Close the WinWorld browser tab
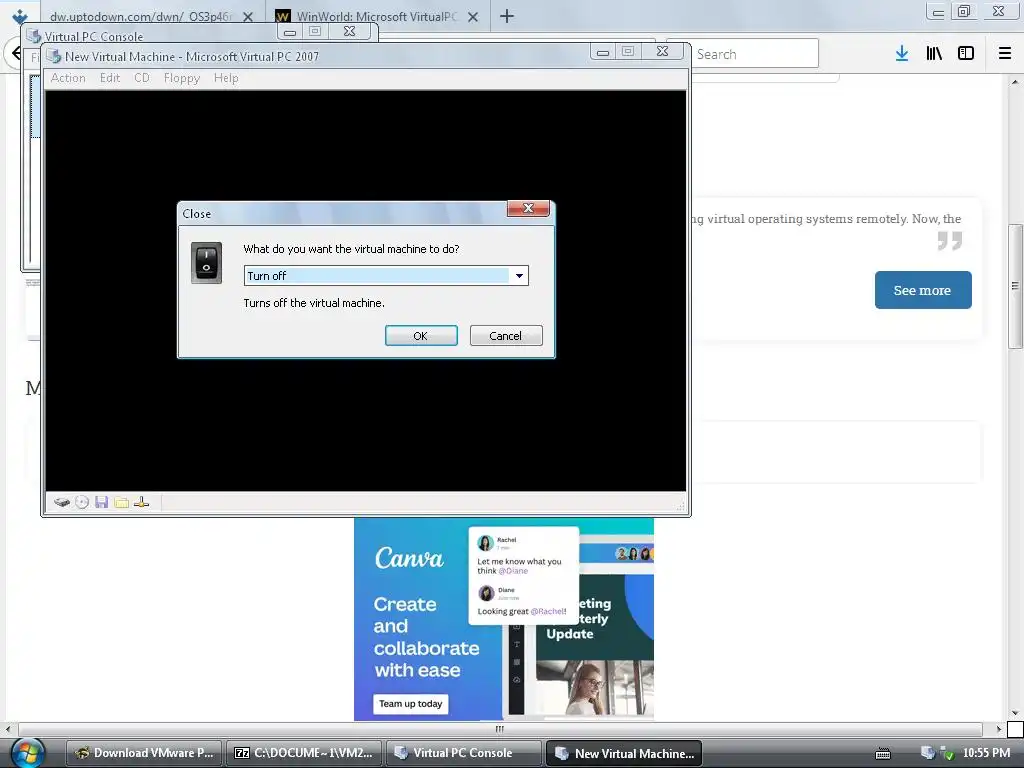The width and height of the screenshot is (1024, 768). [473, 17]
